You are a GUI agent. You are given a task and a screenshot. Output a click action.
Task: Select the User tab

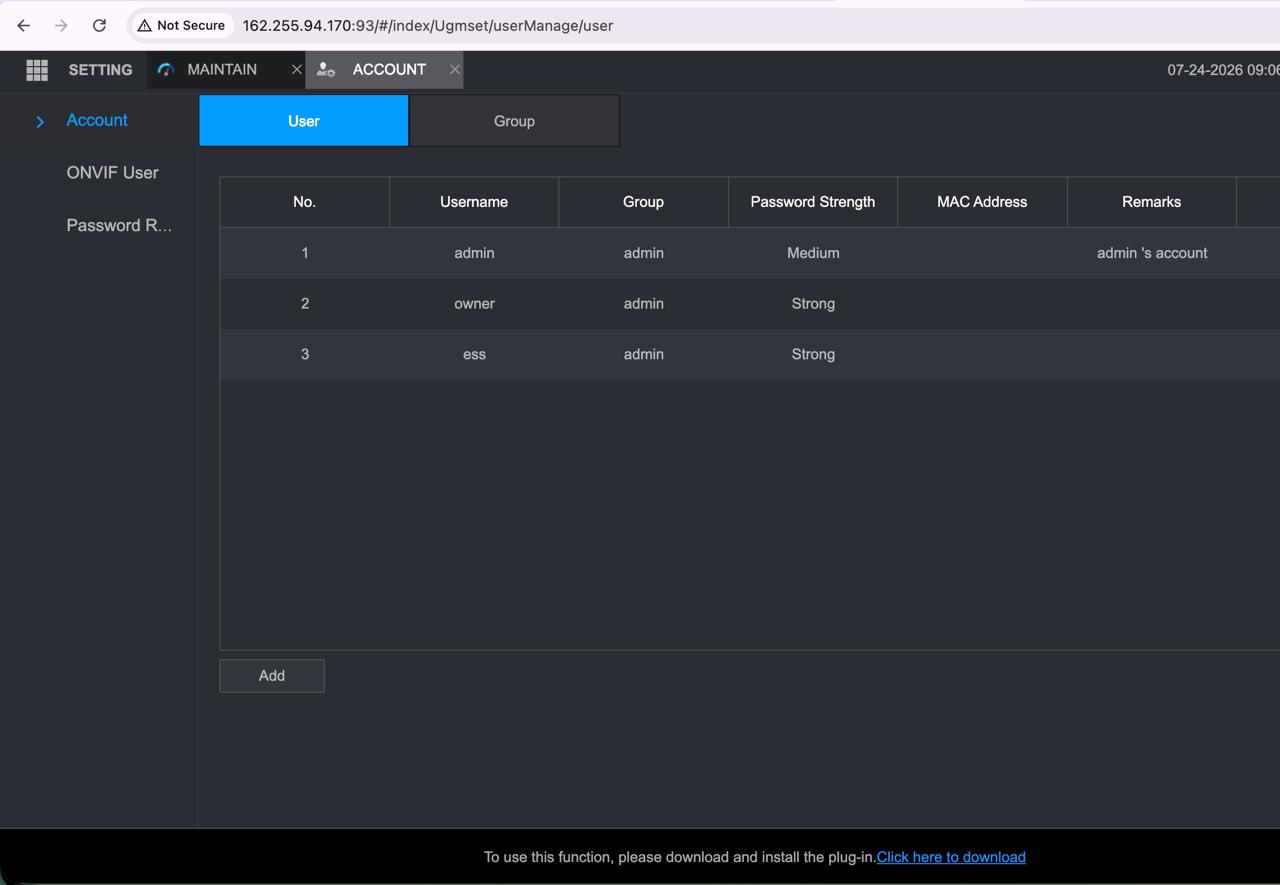point(304,121)
